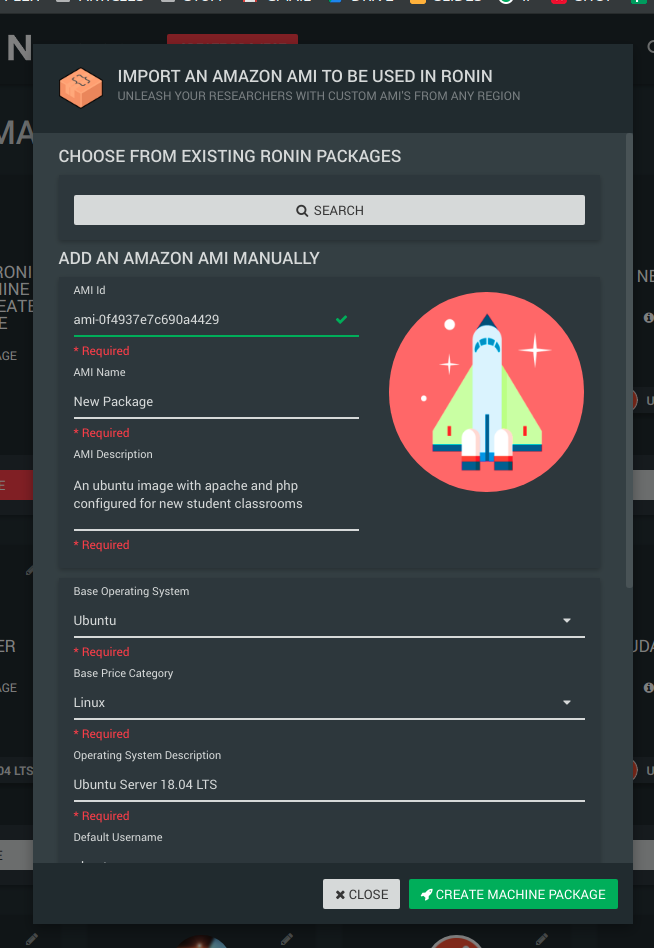Click the rocket ship illustration
This screenshot has height=948, width=654.
click(486, 392)
